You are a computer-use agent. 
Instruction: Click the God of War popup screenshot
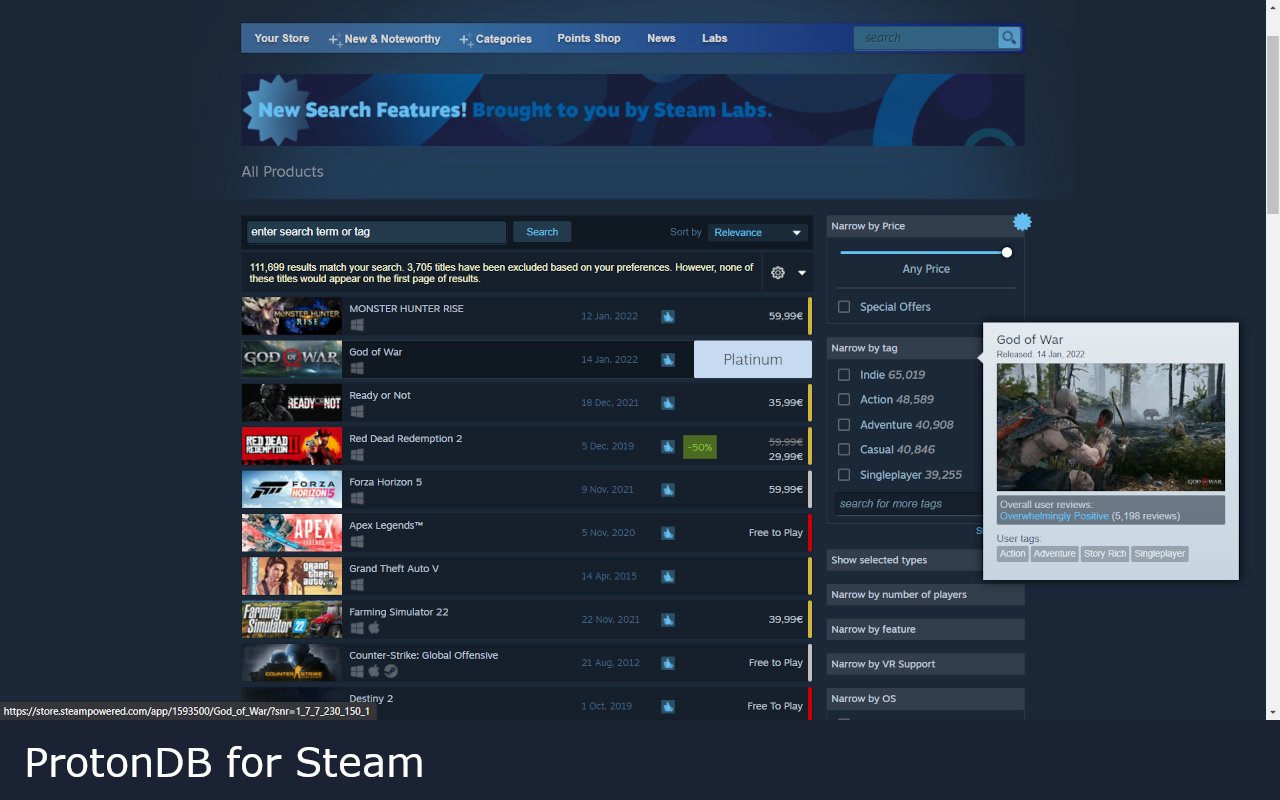tap(1110, 427)
